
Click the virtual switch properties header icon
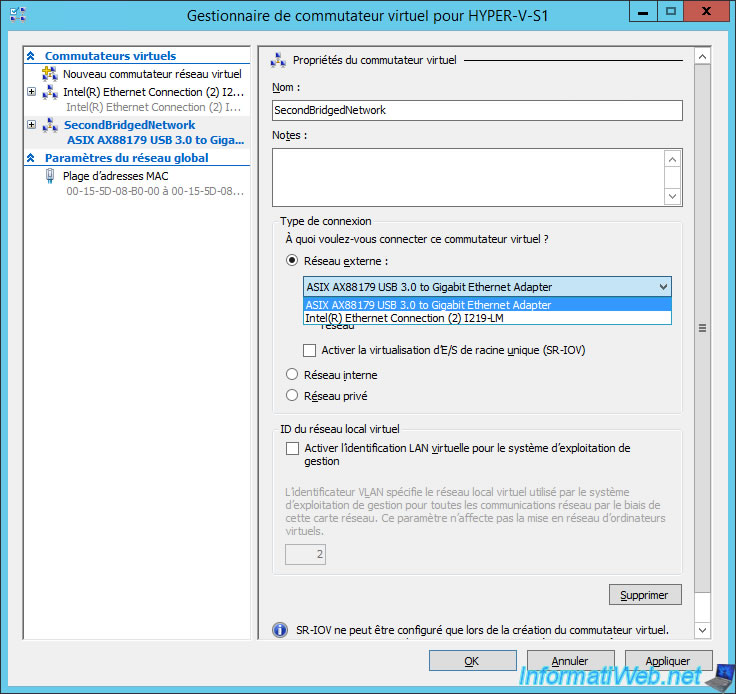tap(278, 61)
